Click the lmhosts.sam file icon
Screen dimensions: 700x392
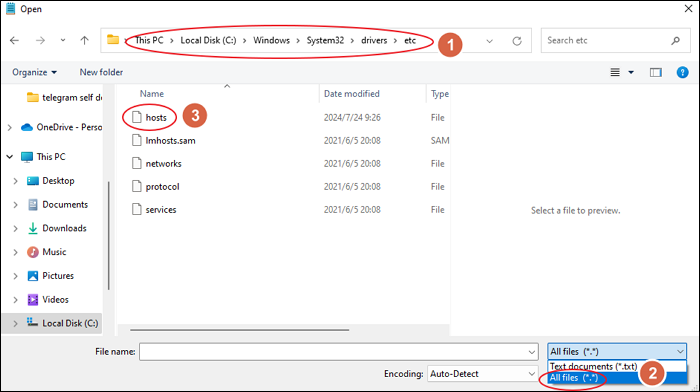(137, 140)
